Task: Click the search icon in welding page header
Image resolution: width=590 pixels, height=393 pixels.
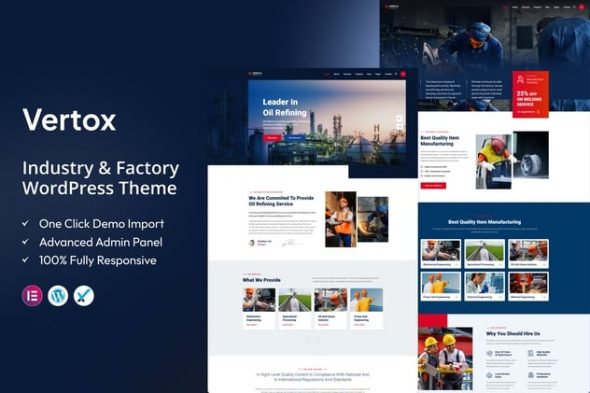Action: click(x=574, y=7)
